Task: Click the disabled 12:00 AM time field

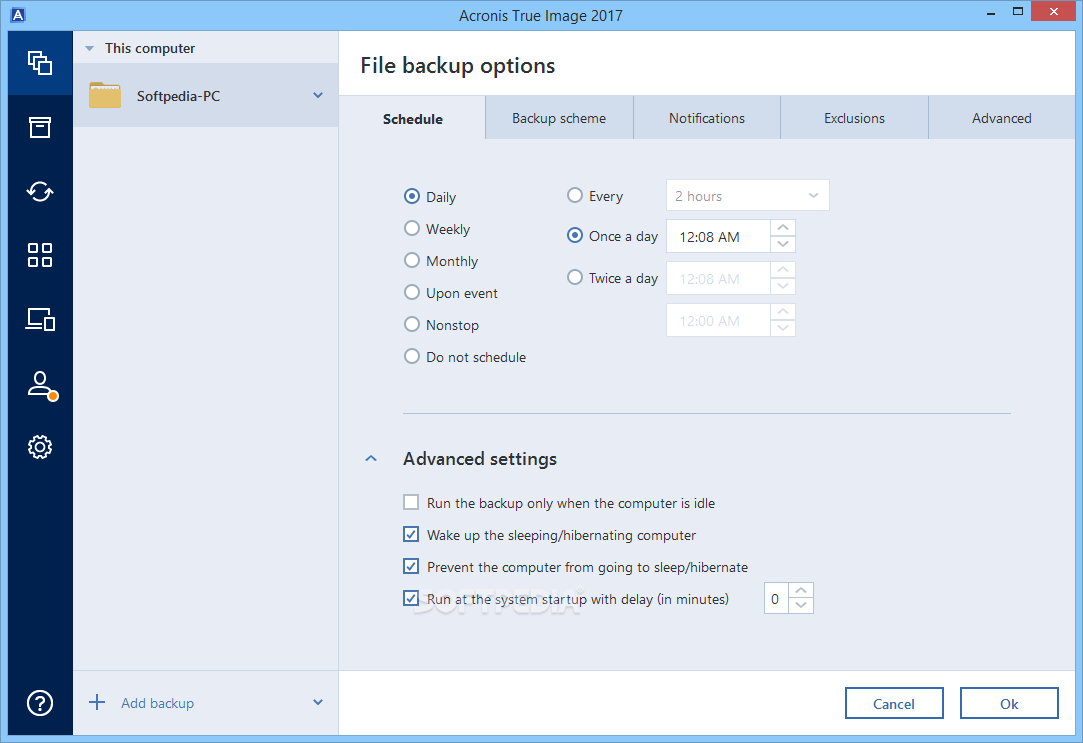Action: [718, 320]
